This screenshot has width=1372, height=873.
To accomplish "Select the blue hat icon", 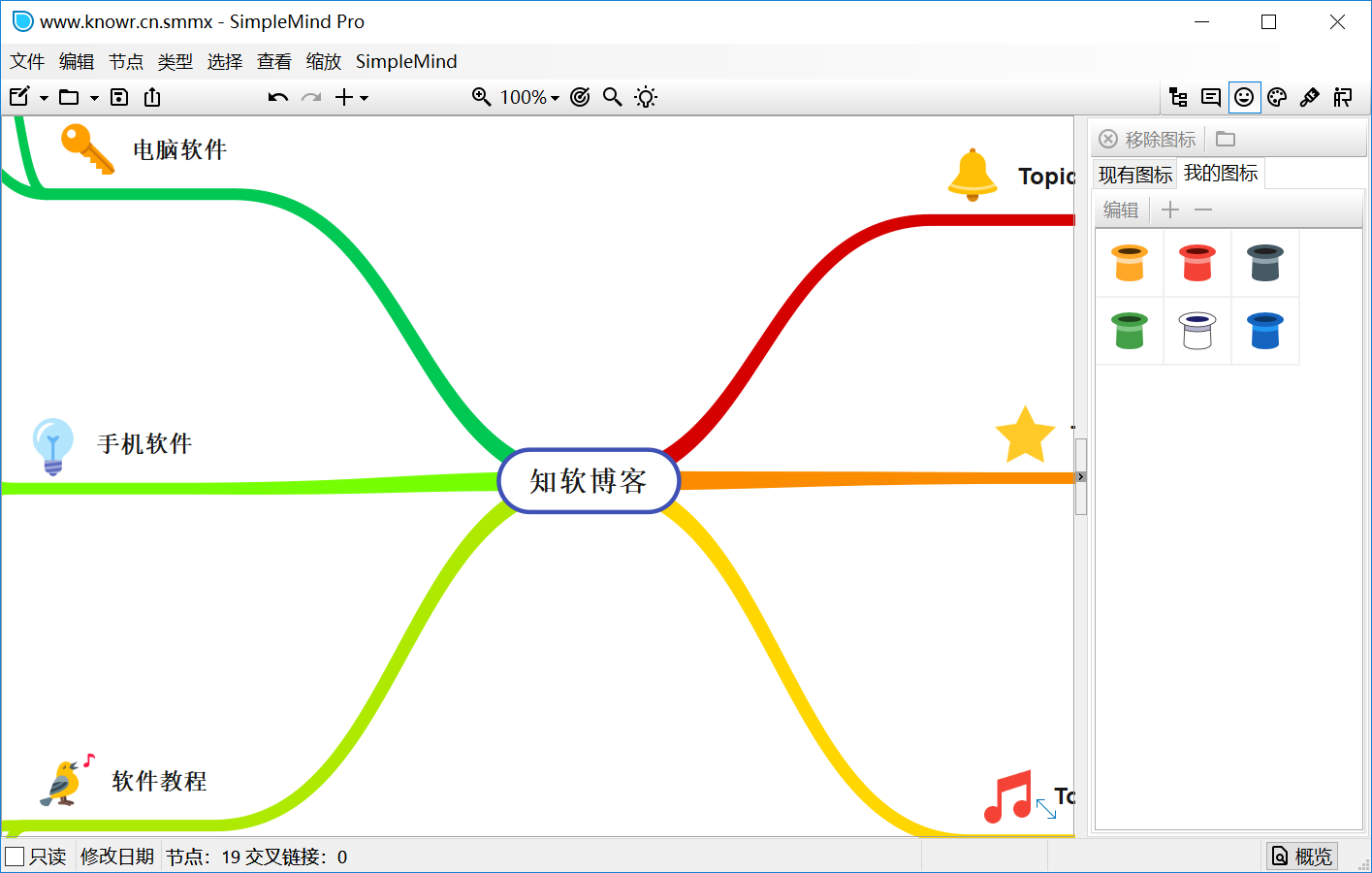I will [x=1265, y=331].
